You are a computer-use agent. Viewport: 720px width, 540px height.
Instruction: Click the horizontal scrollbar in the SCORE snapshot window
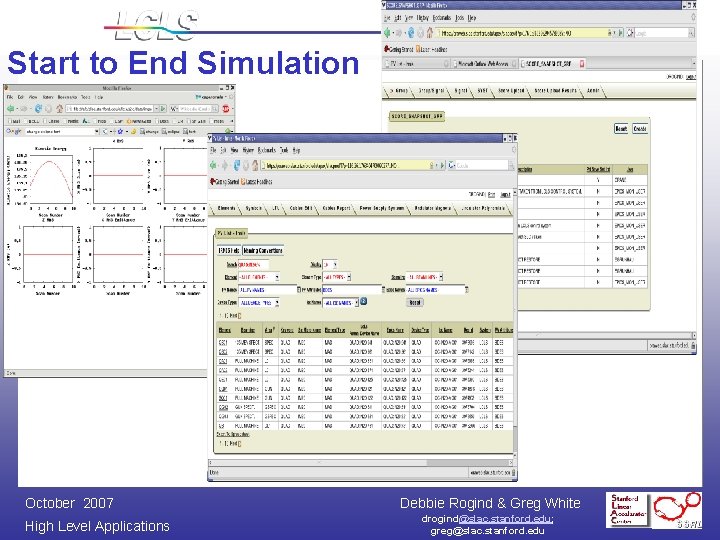[x=606, y=335]
